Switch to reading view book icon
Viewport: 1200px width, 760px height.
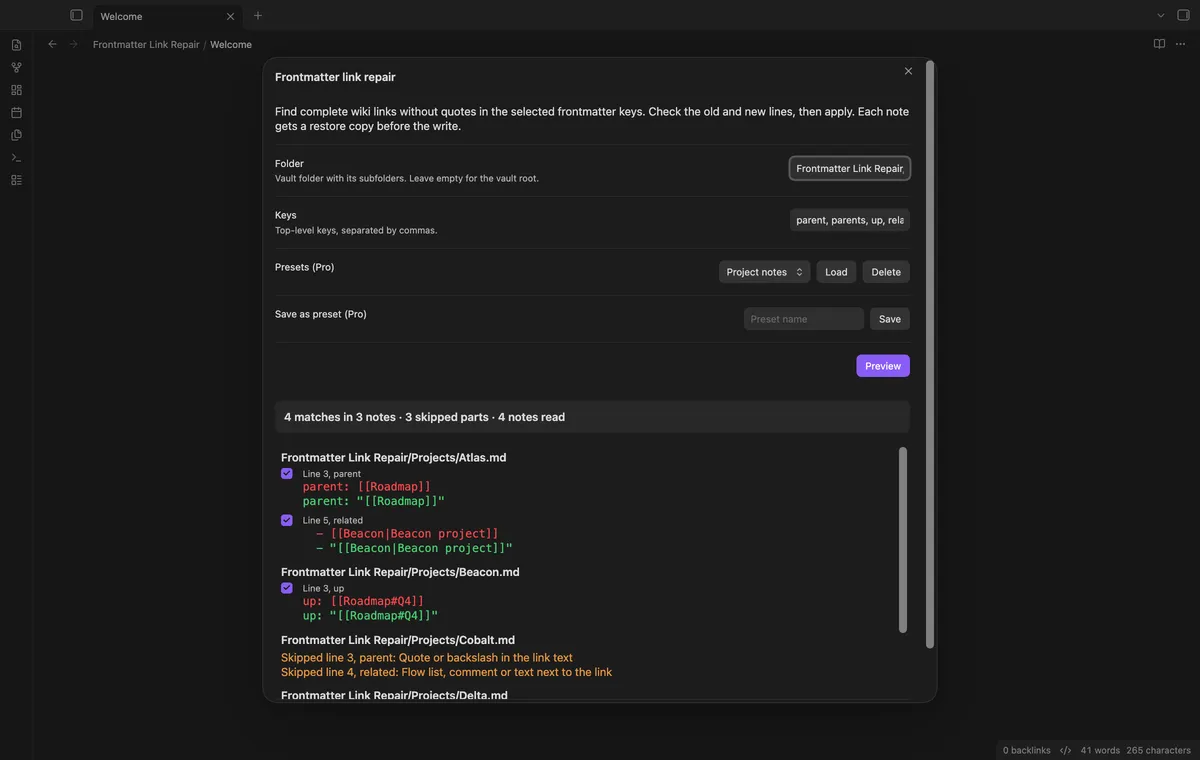point(1159,44)
